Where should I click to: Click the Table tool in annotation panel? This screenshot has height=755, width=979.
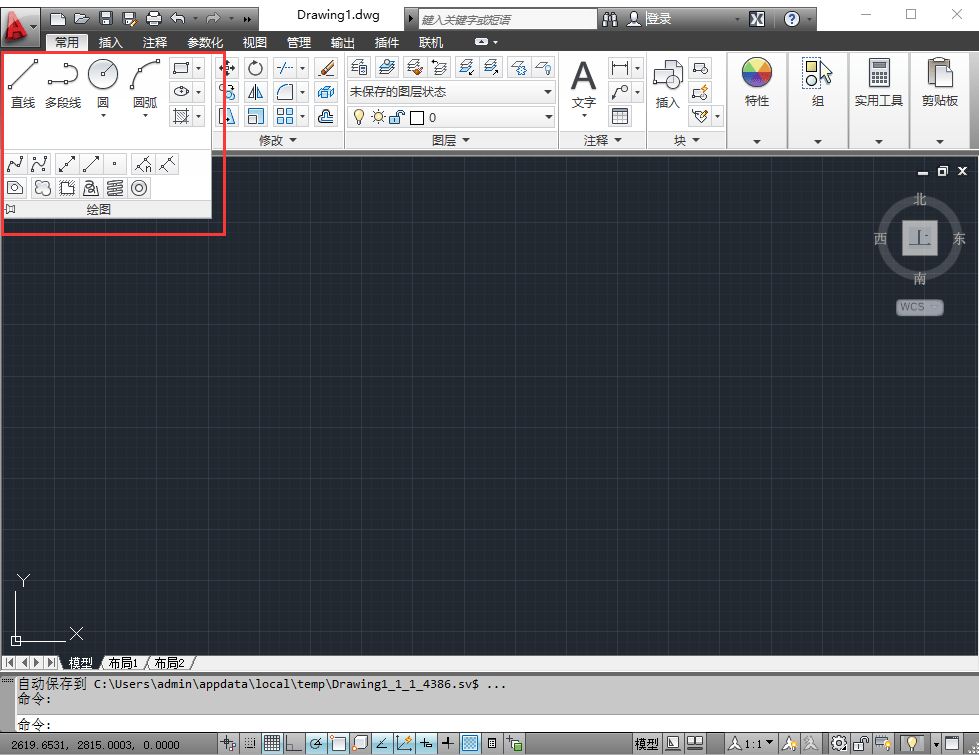pos(620,116)
